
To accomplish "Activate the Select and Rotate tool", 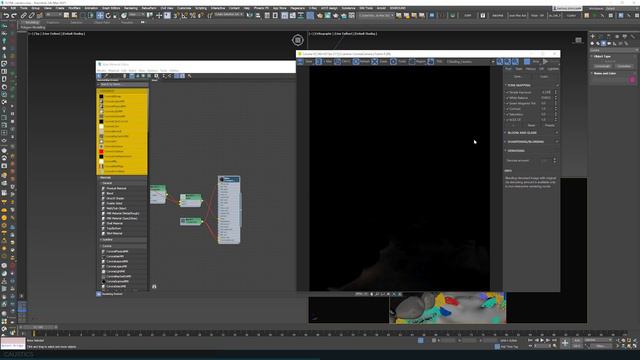I will coord(108,16).
